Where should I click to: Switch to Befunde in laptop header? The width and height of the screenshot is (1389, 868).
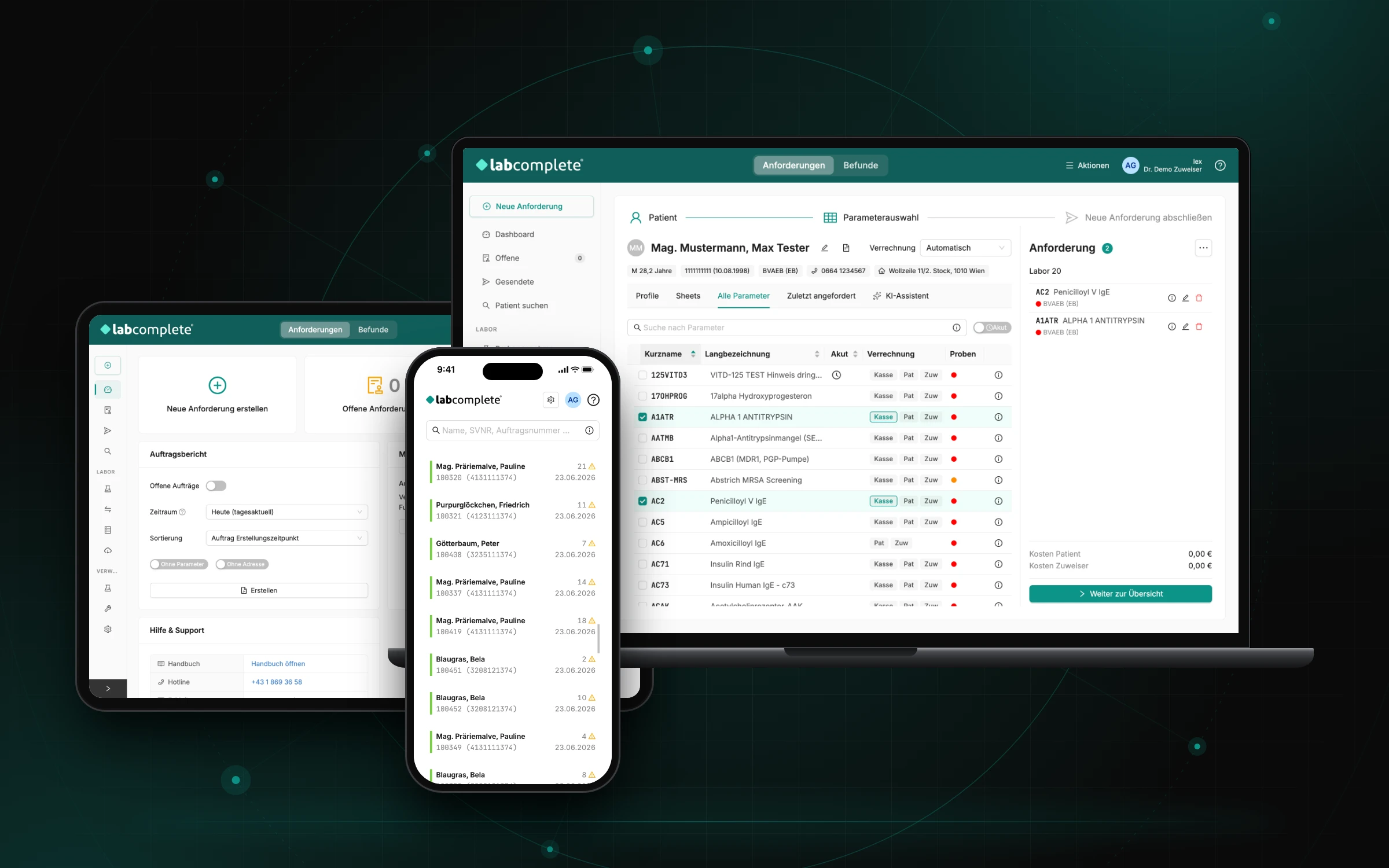[861, 165]
